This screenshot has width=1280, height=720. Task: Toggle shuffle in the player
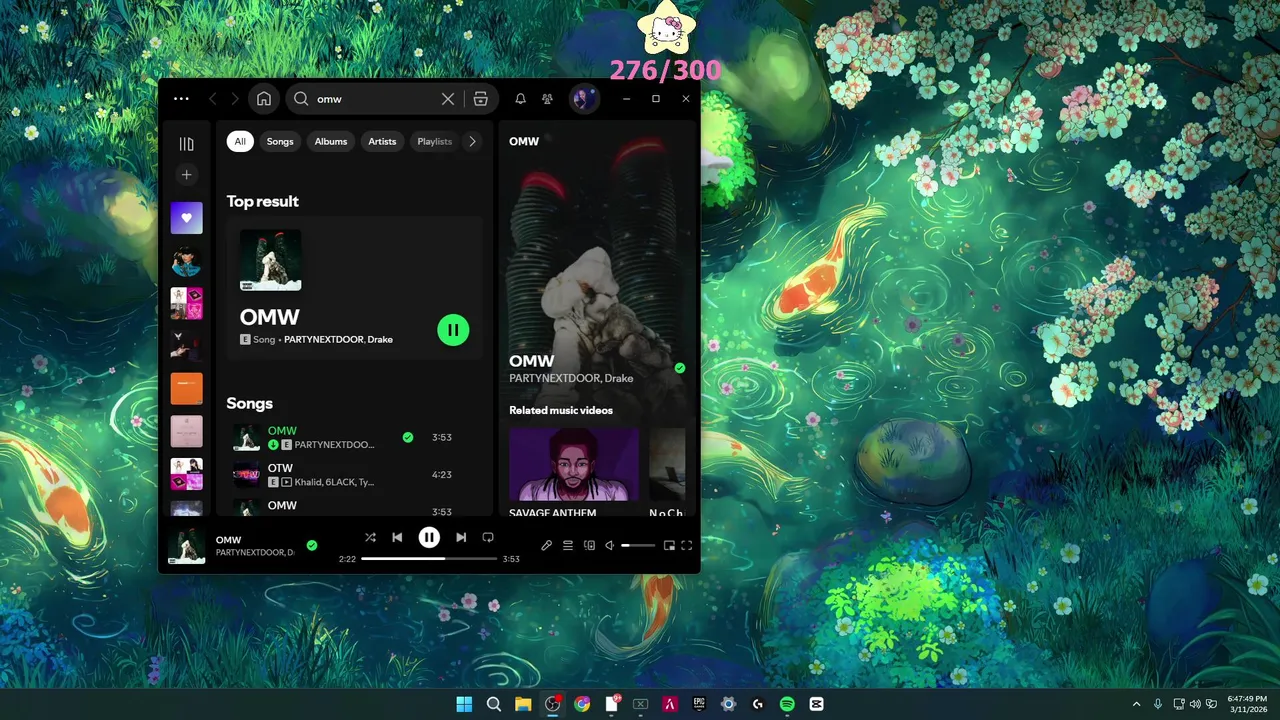370,537
